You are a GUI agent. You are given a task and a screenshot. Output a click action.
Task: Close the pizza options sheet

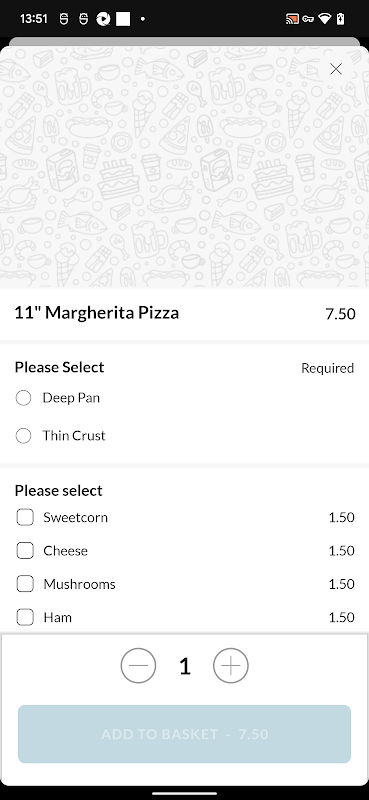(336, 69)
